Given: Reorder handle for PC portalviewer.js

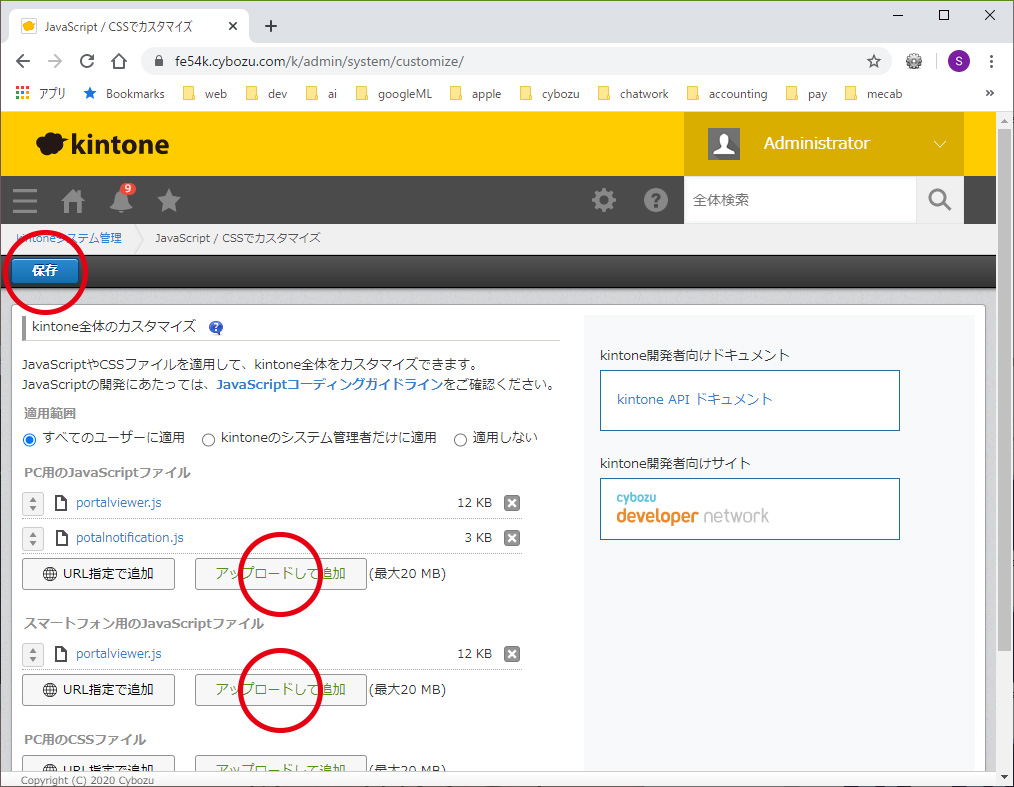Looking at the screenshot, I should click(33, 503).
